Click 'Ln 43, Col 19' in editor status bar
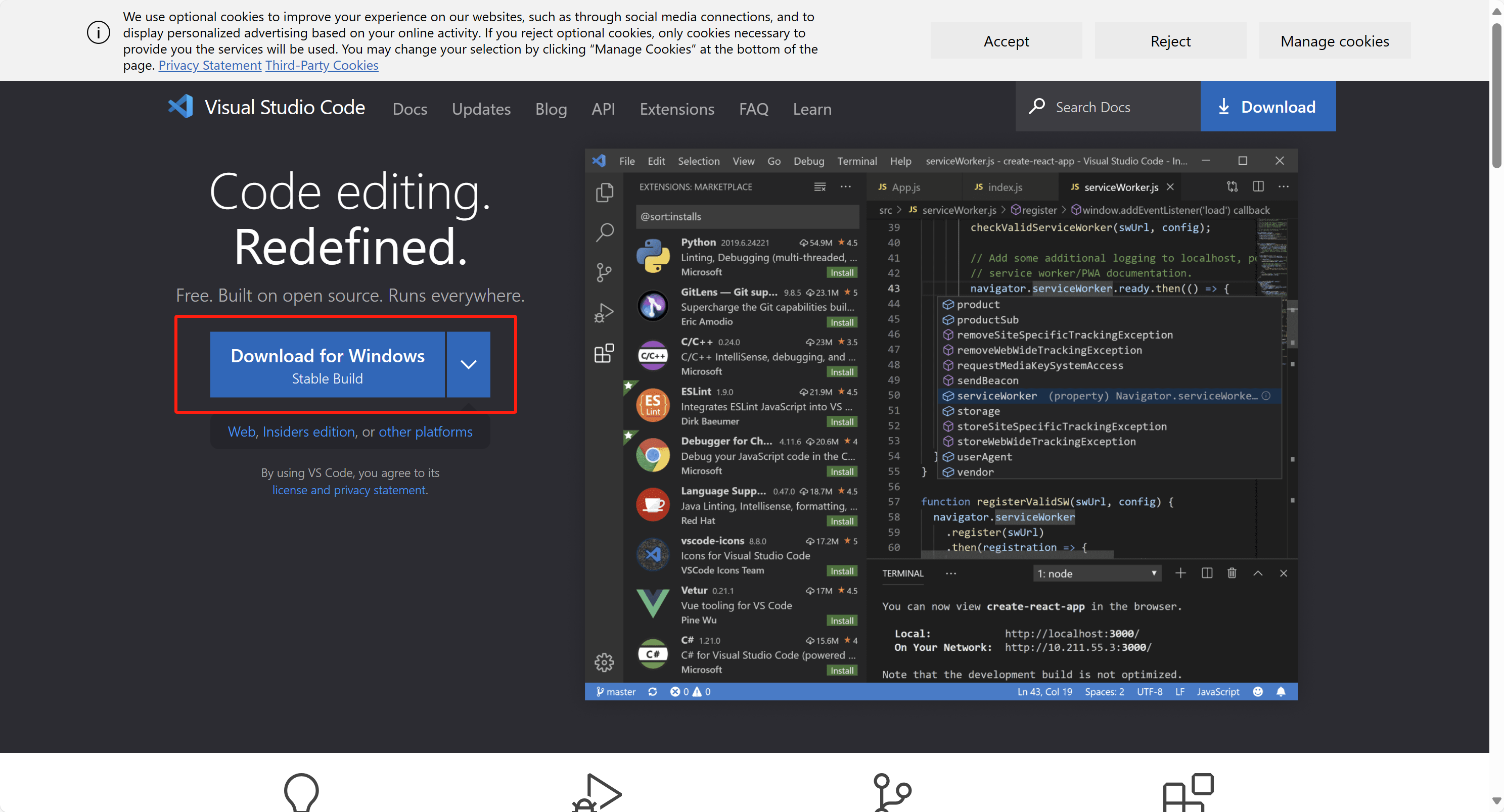The height and width of the screenshot is (812, 1504). [x=1044, y=692]
